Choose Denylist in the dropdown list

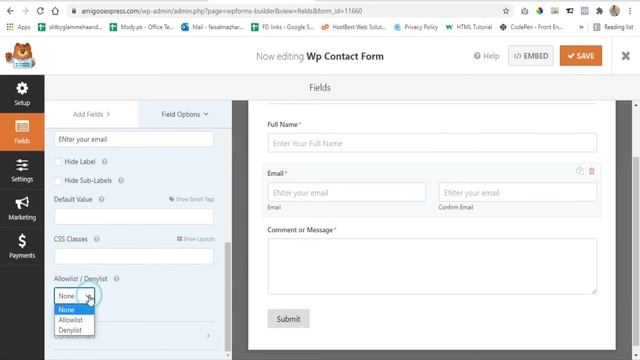tap(74, 330)
